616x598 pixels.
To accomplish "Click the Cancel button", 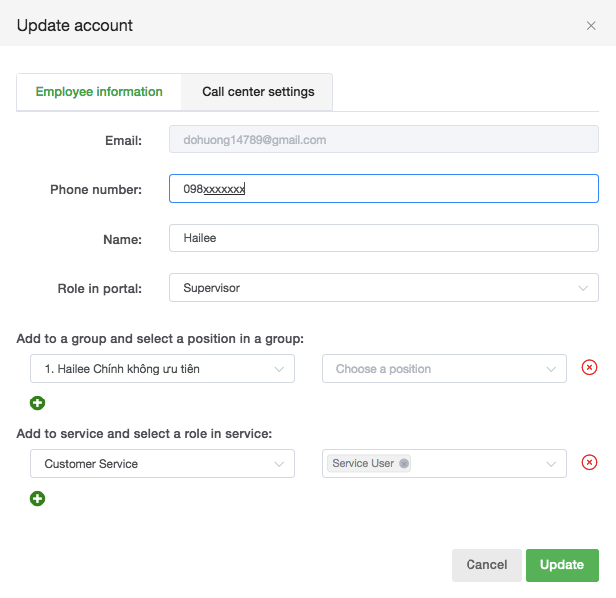I will [486, 565].
